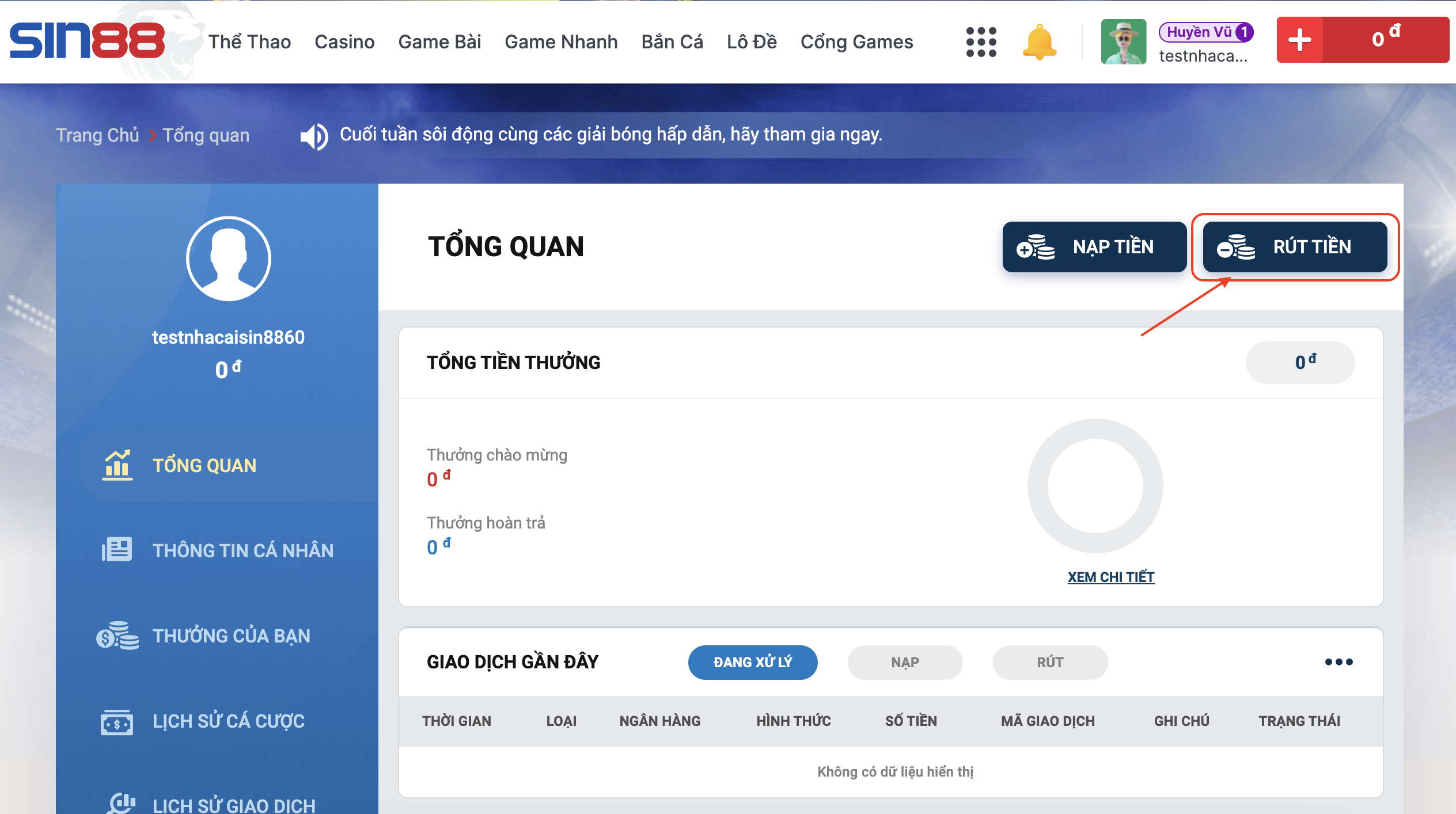
Task: Open the three-dot more options menu
Action: (x=1339, y=662)
